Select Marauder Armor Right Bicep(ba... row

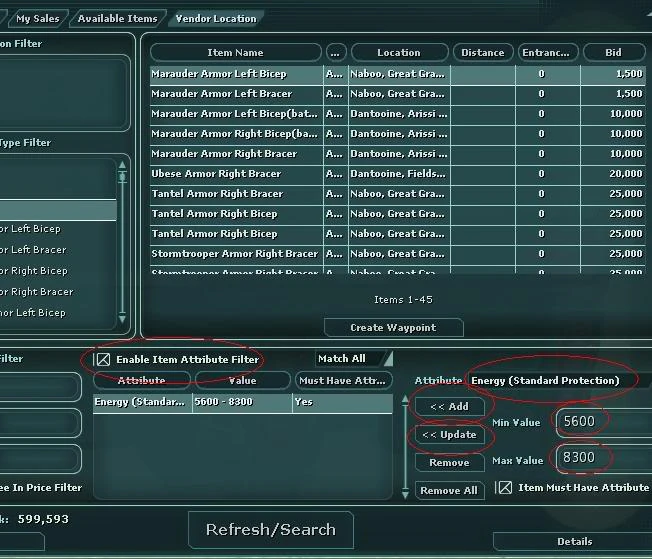pyautogui.click(x=398, y=134)
